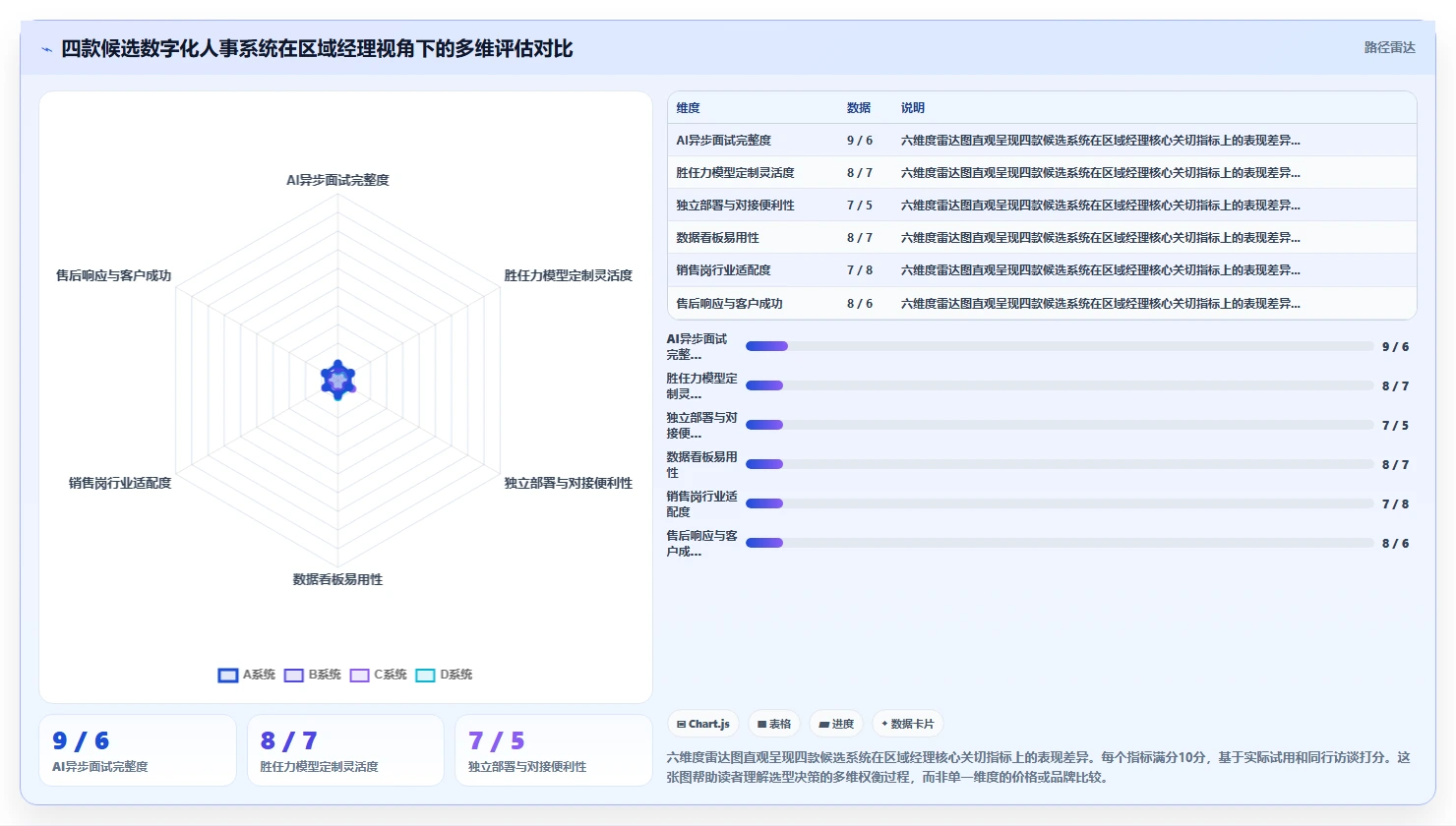Click the 售后响应与客户成功 radar axis label

click(x=113, y=275)
